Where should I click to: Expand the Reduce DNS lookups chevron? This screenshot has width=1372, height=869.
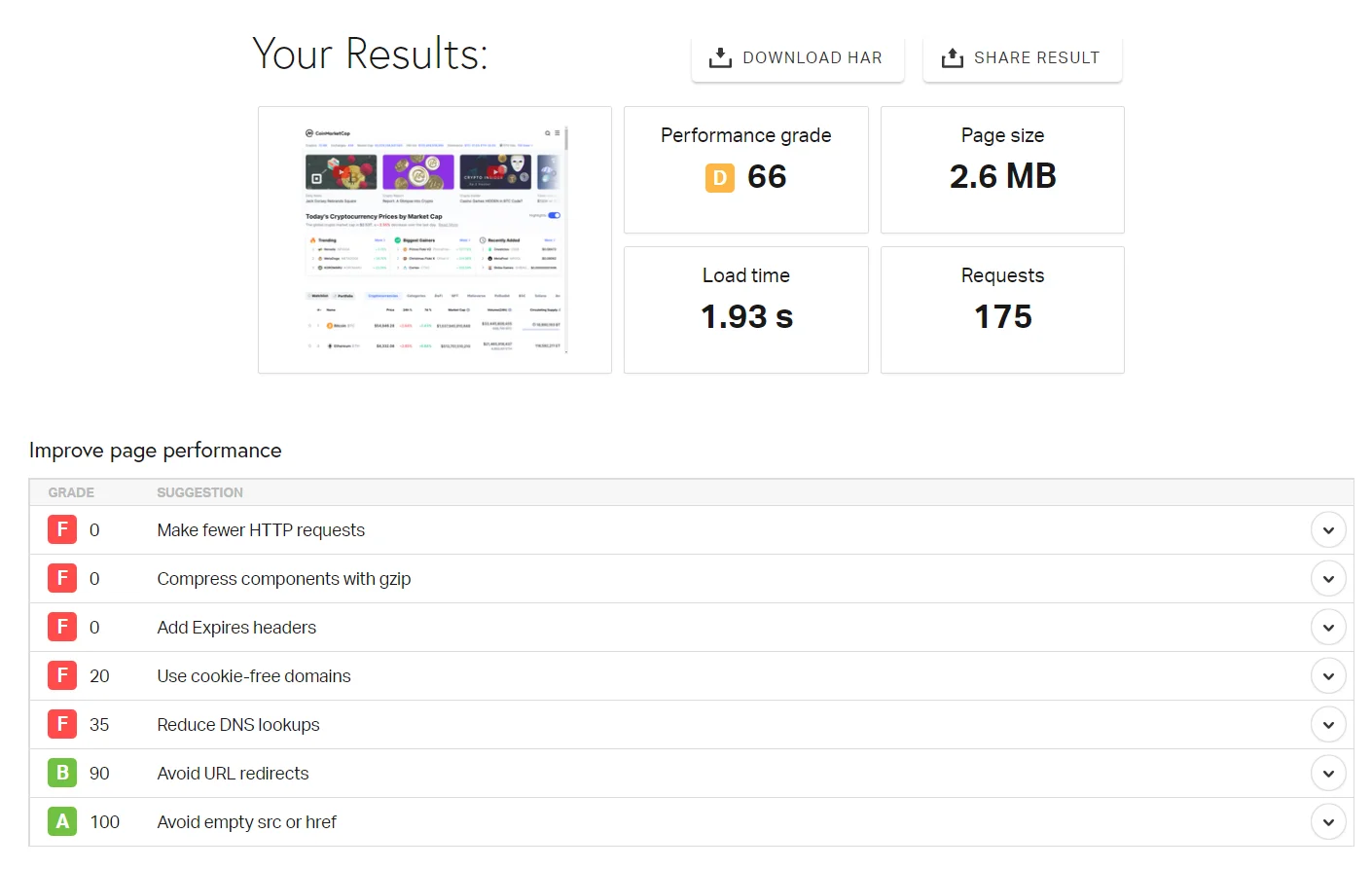pos(1328,725)
